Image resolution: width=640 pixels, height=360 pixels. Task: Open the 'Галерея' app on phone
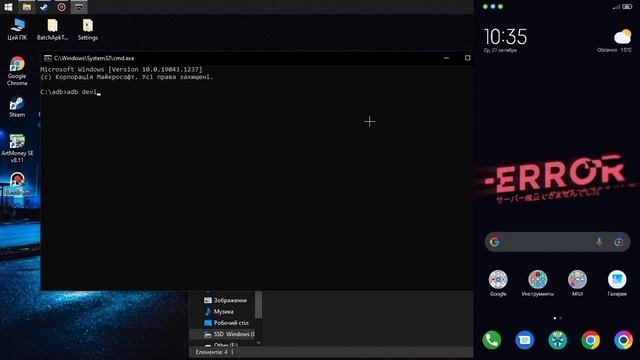[x=617, y=283]
